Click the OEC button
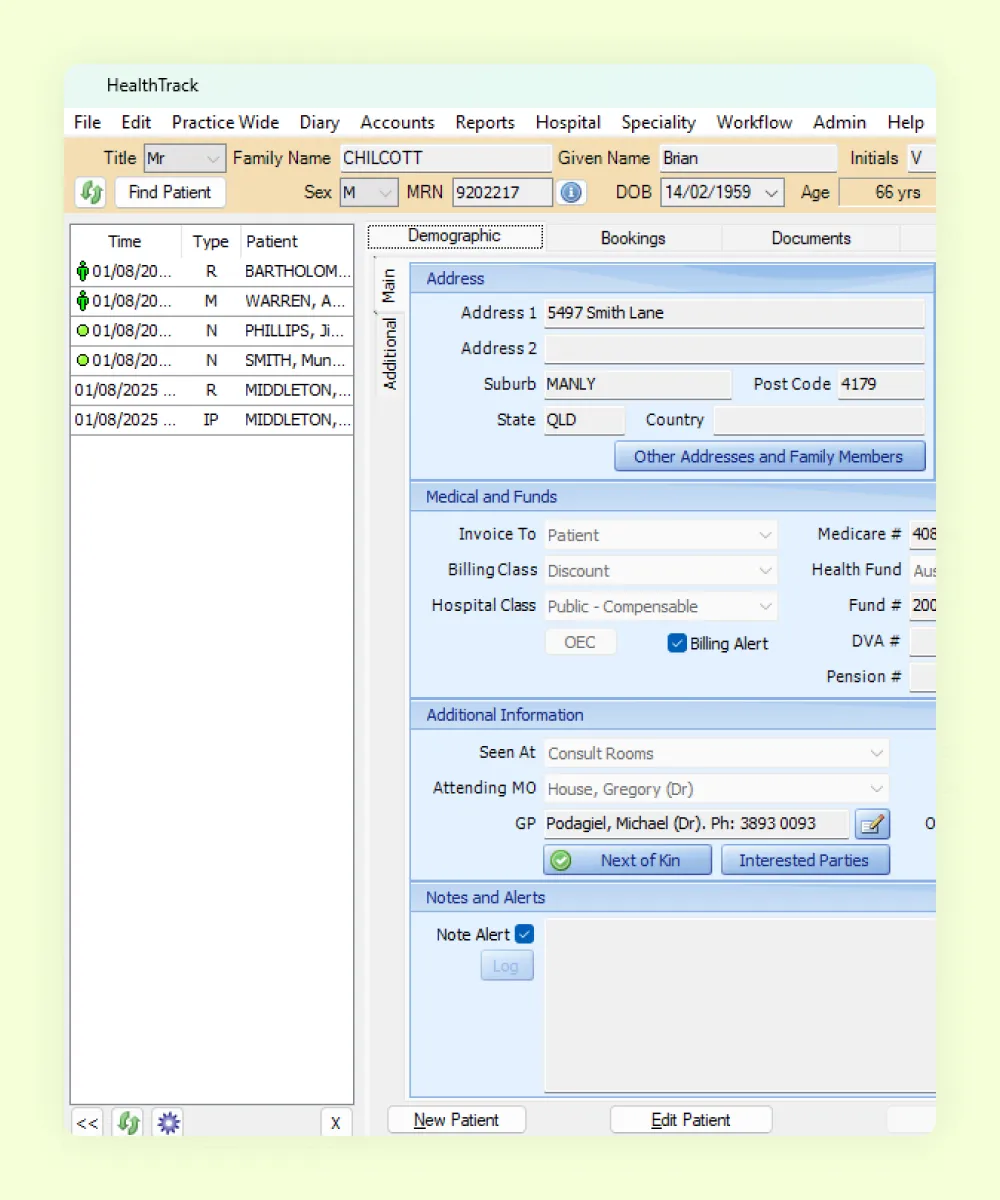The height and width of the screenshot is (1200, 1000). [580, 642]
